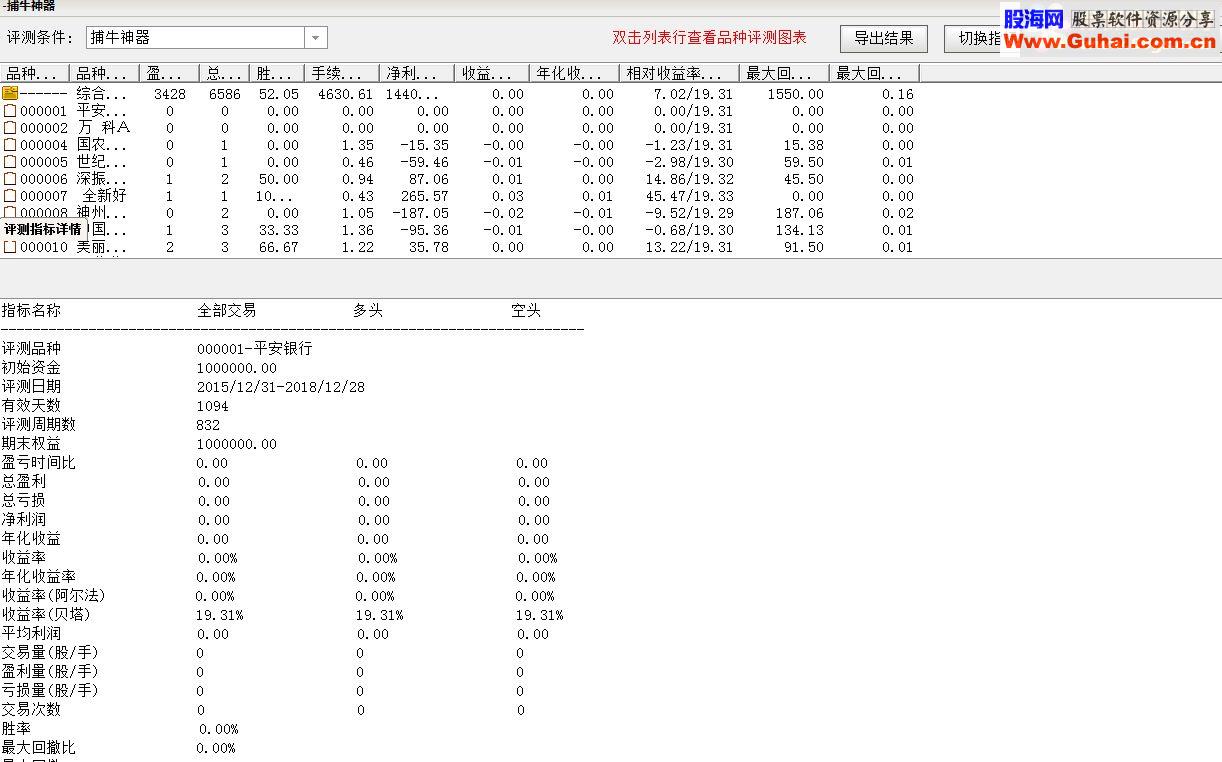Sort by the 总... column header
1222x762 pixels.
(224, 73)
